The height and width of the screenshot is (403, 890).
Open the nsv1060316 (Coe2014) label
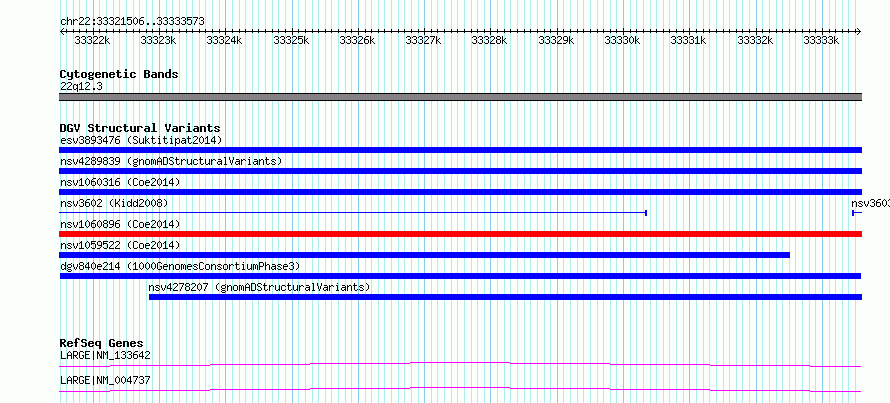click(120, 182)
